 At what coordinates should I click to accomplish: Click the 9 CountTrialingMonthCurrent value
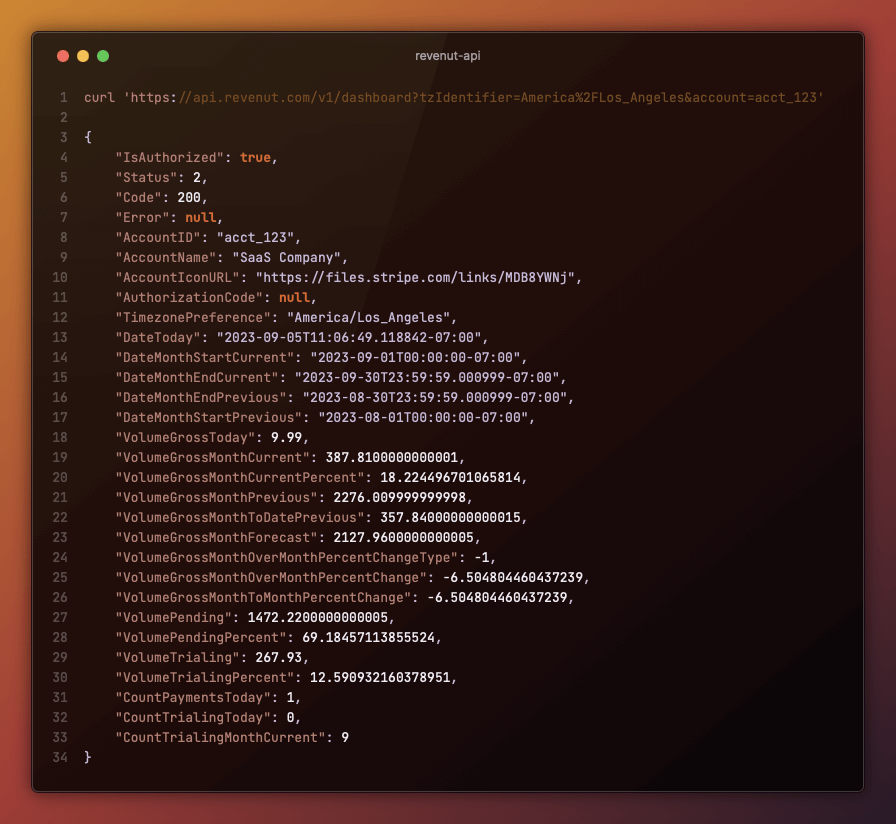(x=345, y=738)
